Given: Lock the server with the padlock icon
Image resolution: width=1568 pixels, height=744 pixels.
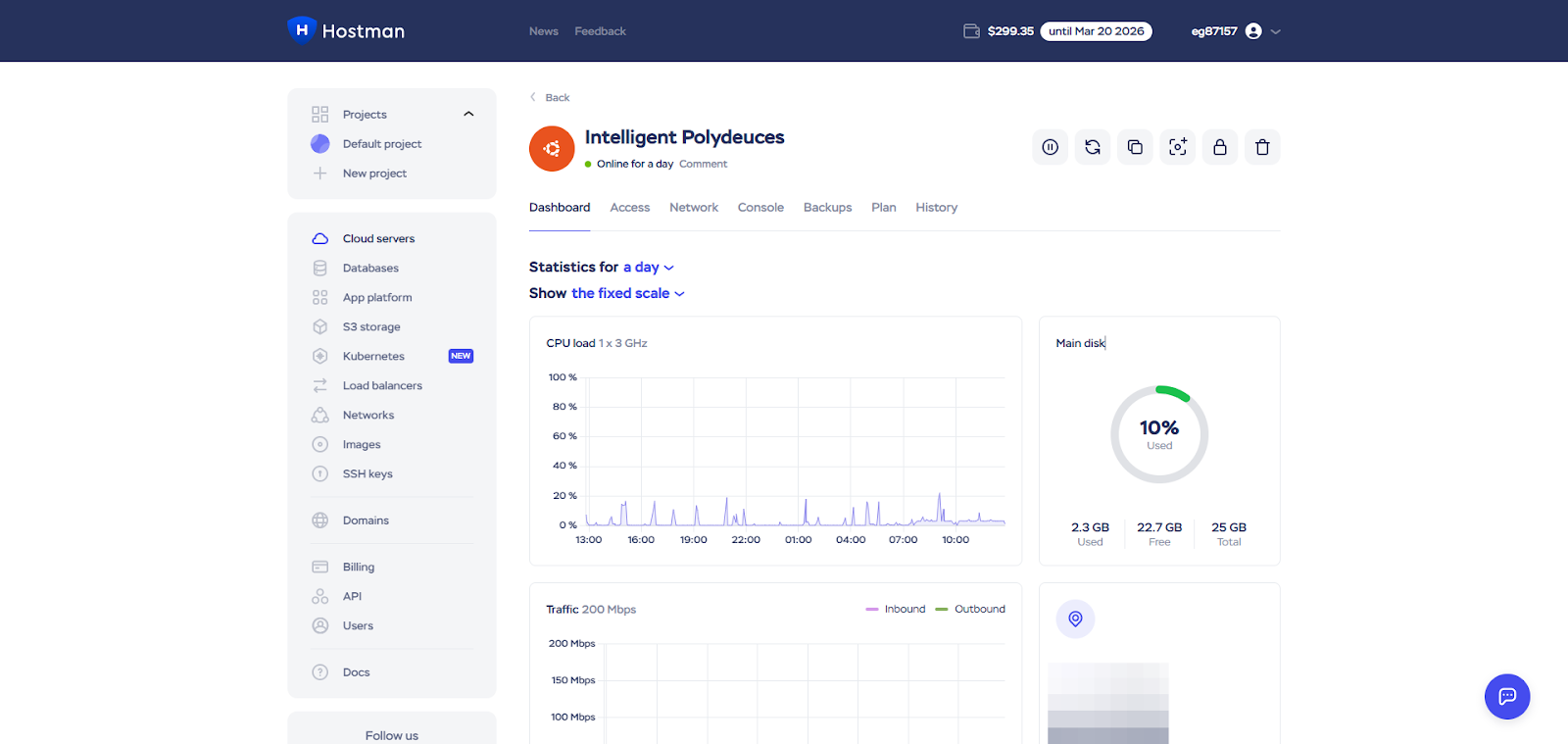Looking at the screenshot, I should [1220, 147].
